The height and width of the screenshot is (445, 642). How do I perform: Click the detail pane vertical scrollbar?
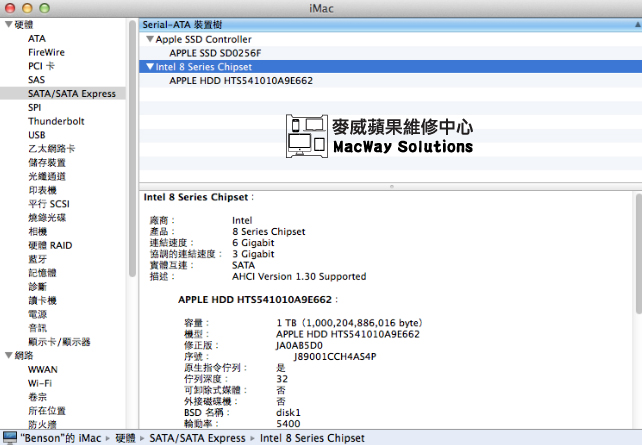point(639,254)
